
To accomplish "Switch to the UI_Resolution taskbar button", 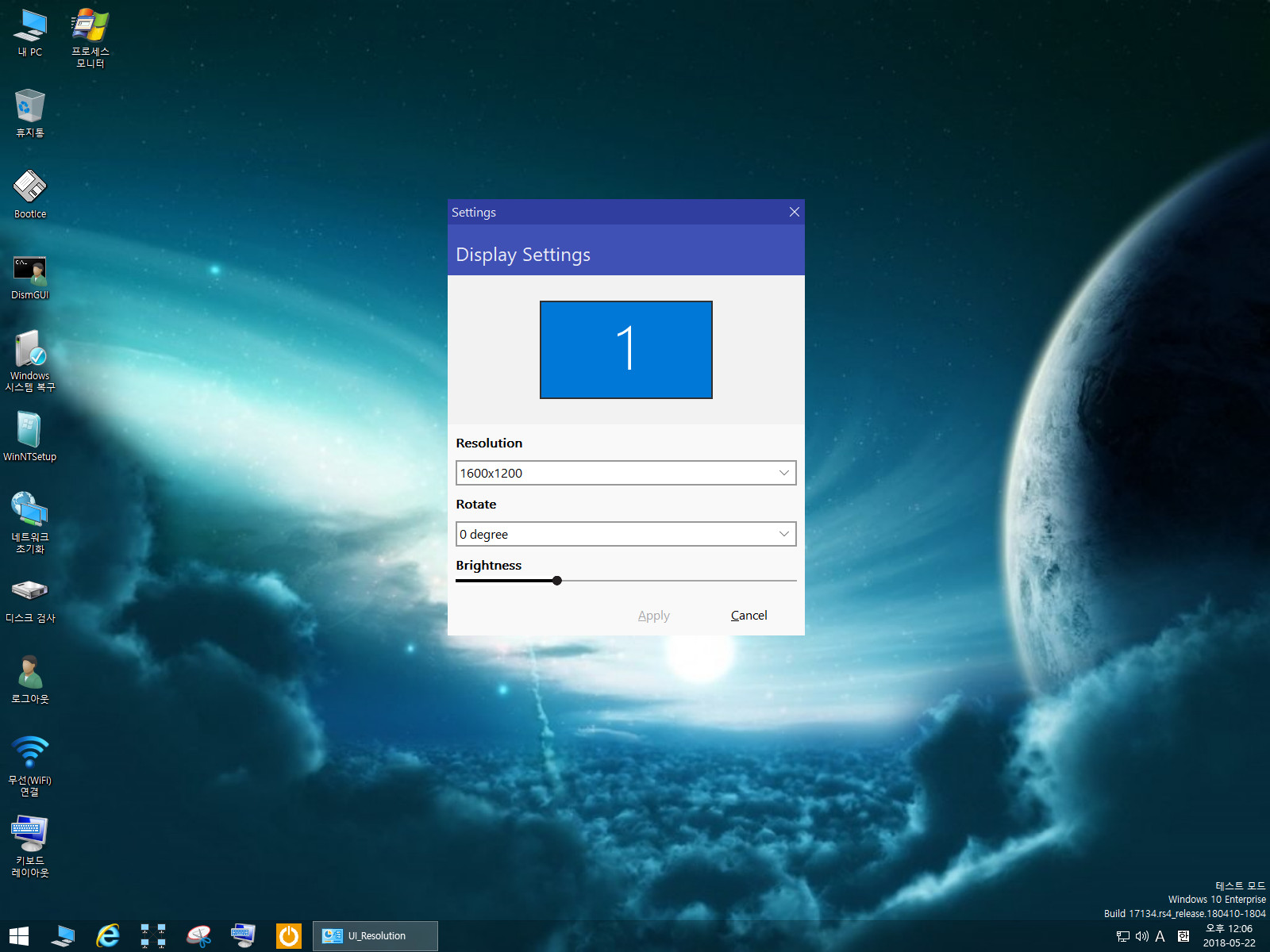I will point(375,936).
